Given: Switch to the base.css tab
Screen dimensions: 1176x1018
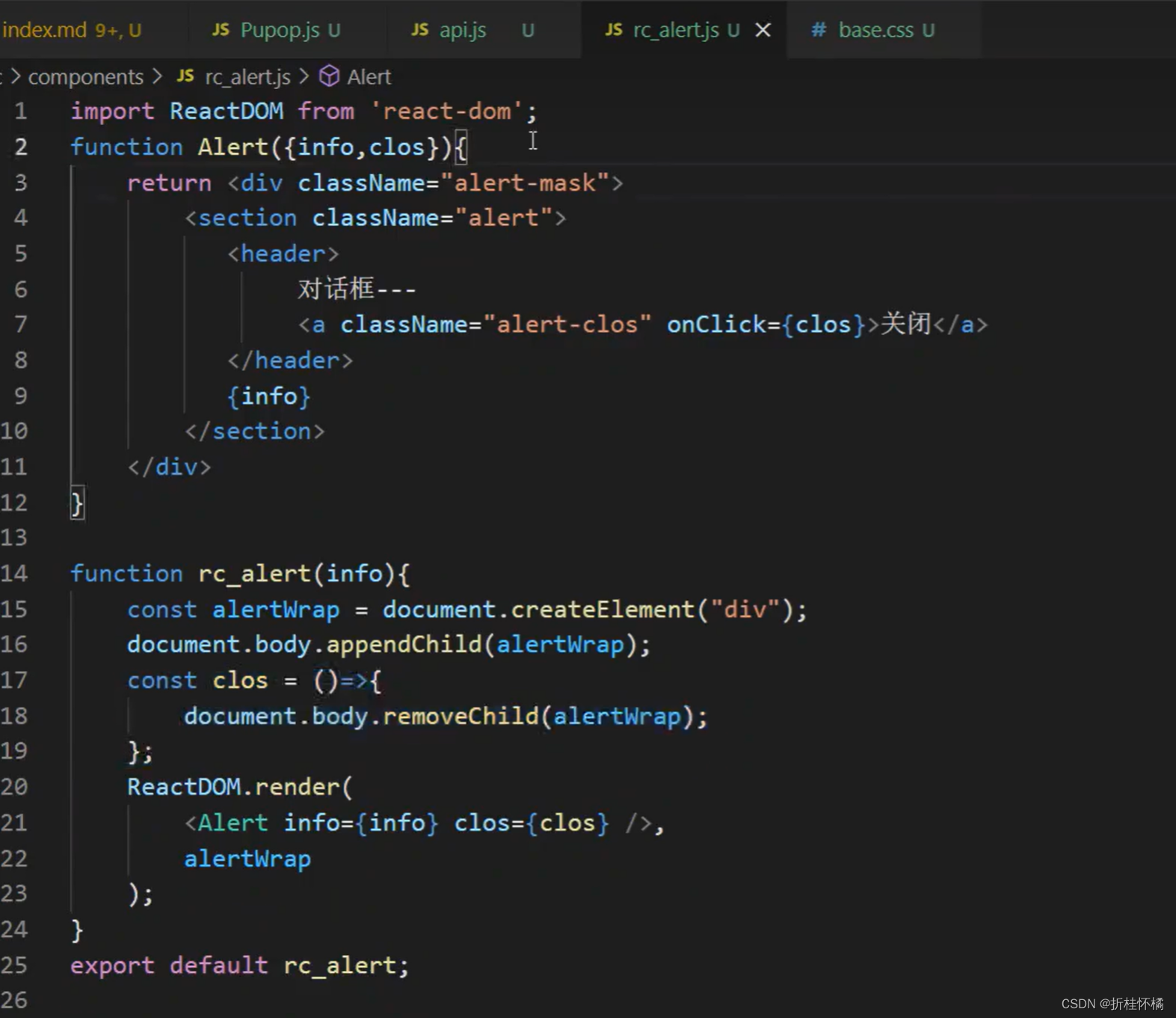Looking at the screenshot, I should 875,30.
